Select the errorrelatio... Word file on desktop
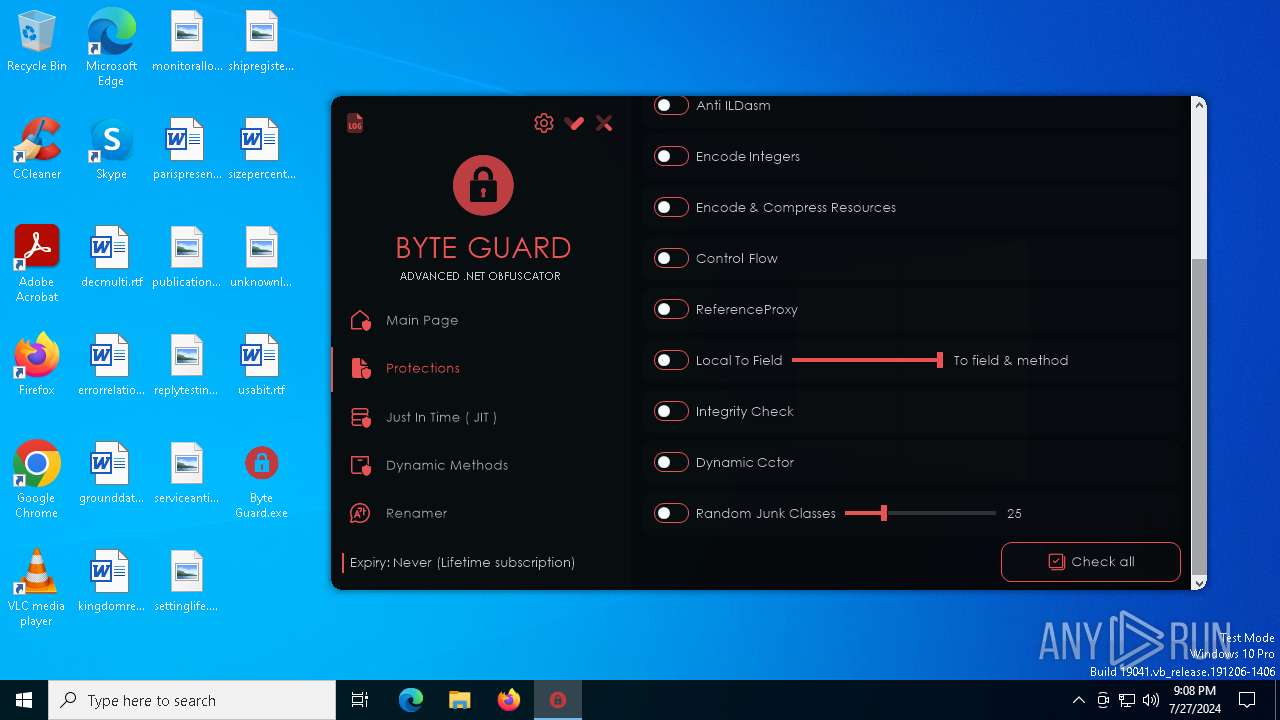The height and width of the screenshot is (720, 1280). pos(111,364)
